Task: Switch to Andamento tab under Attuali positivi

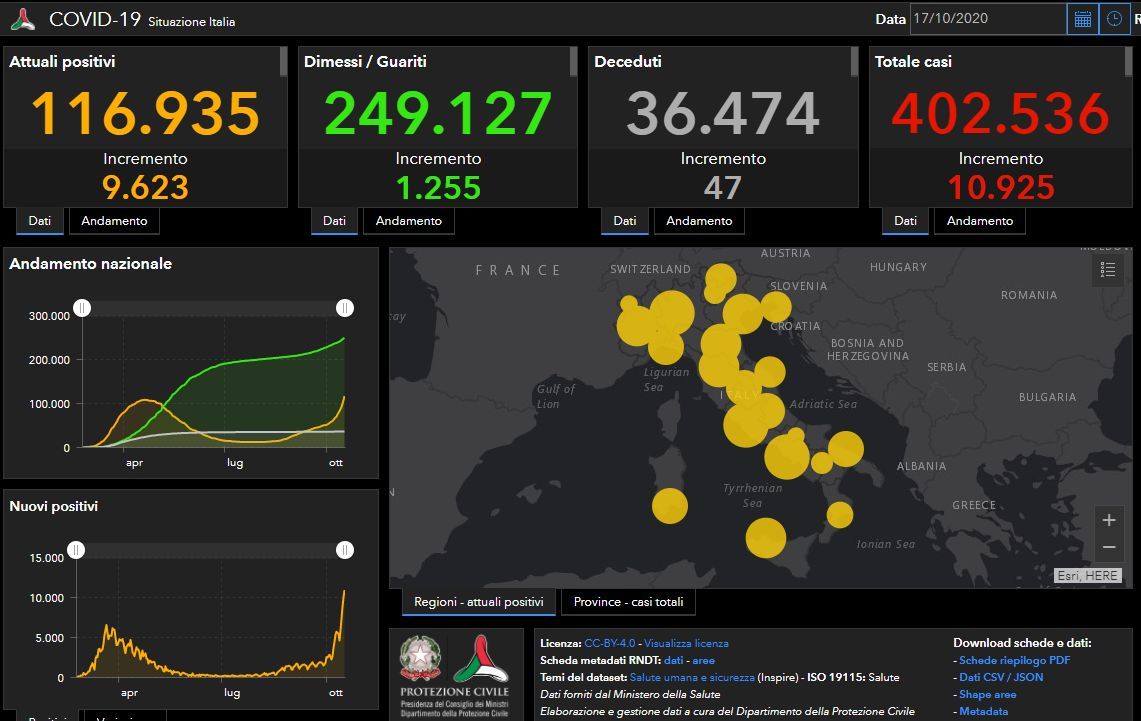Action: click(x=114, y=221)
